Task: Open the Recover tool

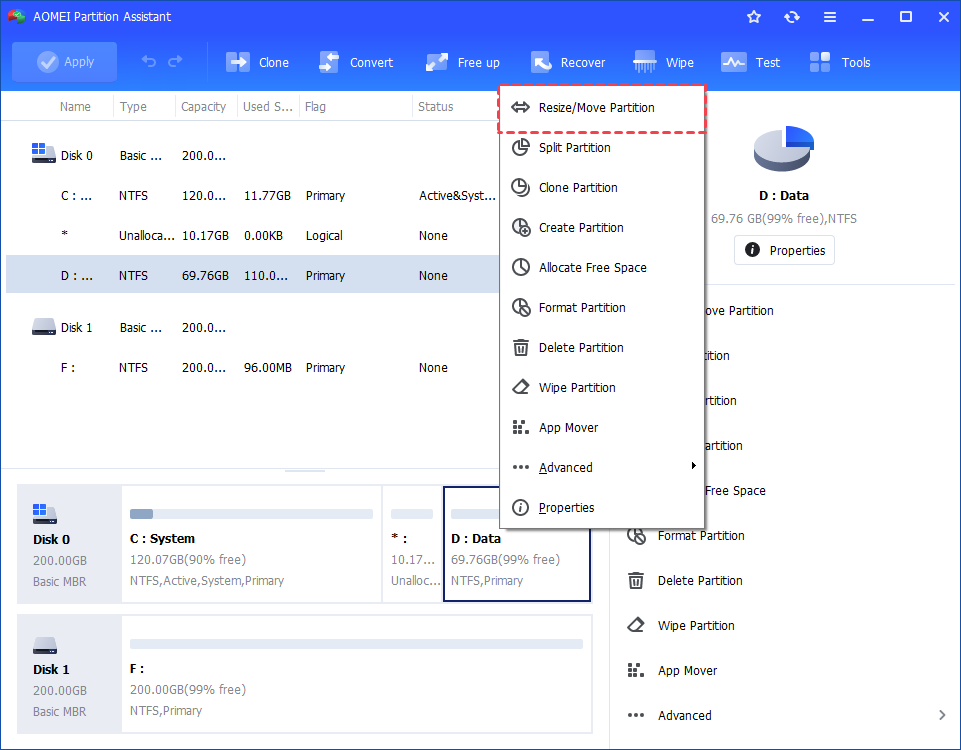Action: (541, 62)
